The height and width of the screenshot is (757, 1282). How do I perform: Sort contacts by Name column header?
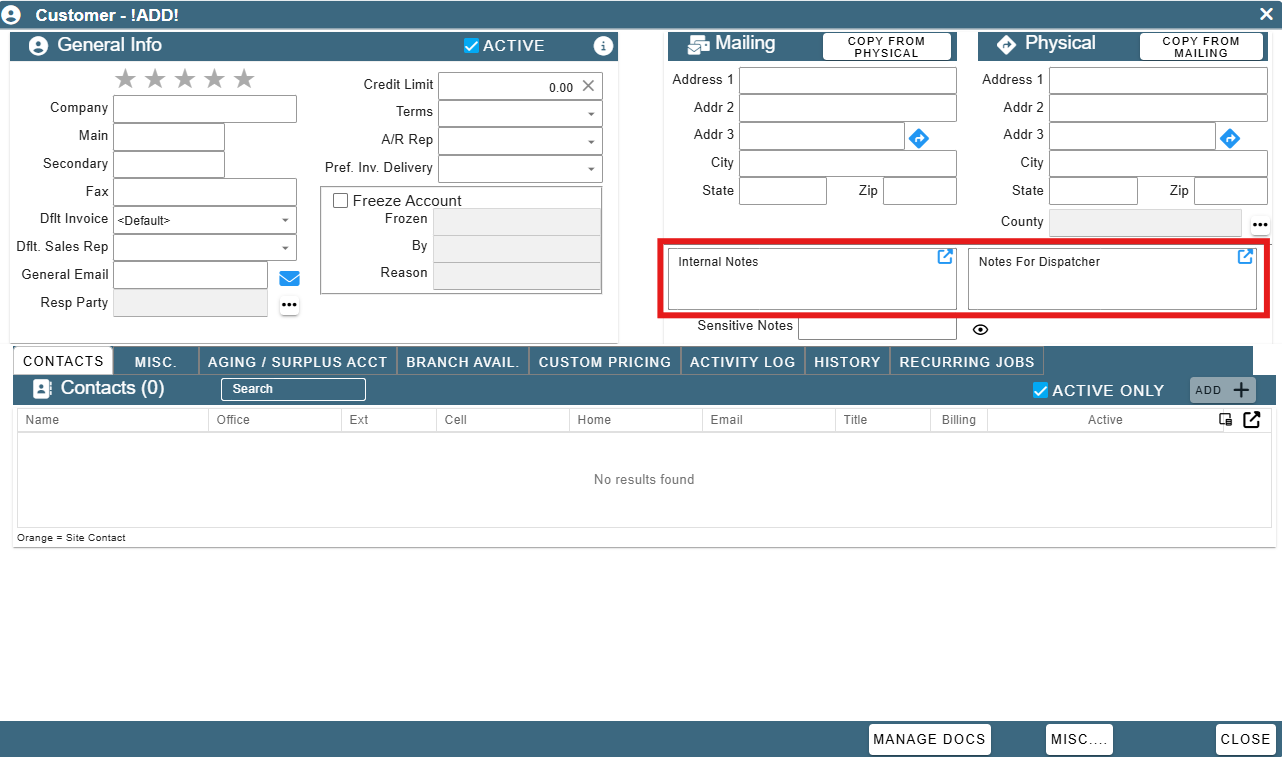click(x=112, y=420)
